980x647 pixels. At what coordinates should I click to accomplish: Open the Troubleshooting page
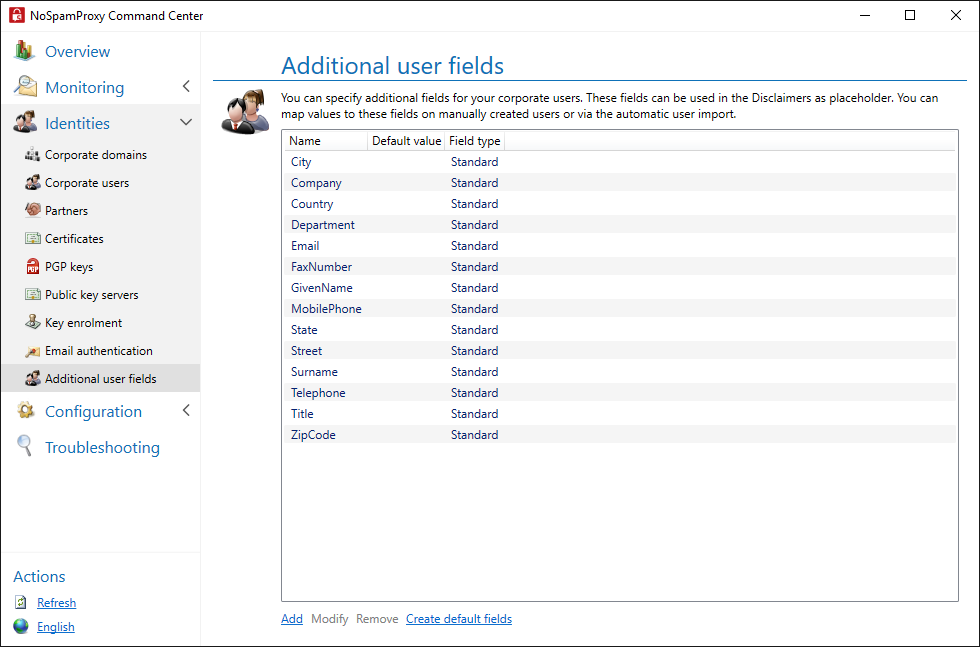[102, 448]
